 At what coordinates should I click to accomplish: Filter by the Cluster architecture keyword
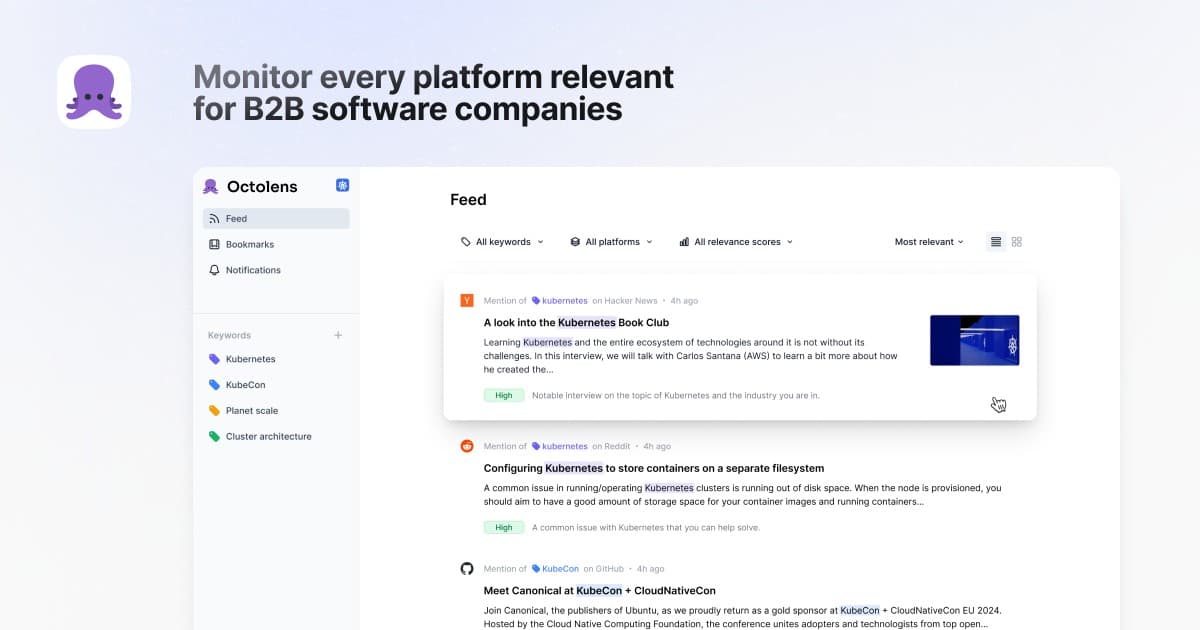tap(260, 437)
